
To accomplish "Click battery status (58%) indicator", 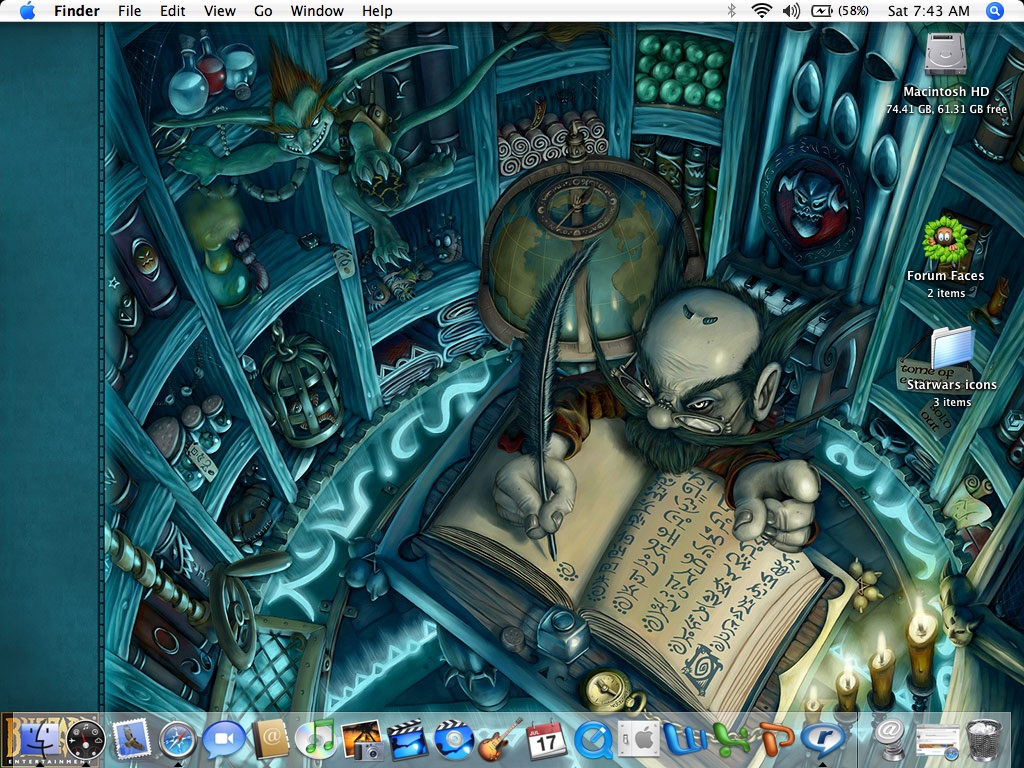I will [840, 11].
